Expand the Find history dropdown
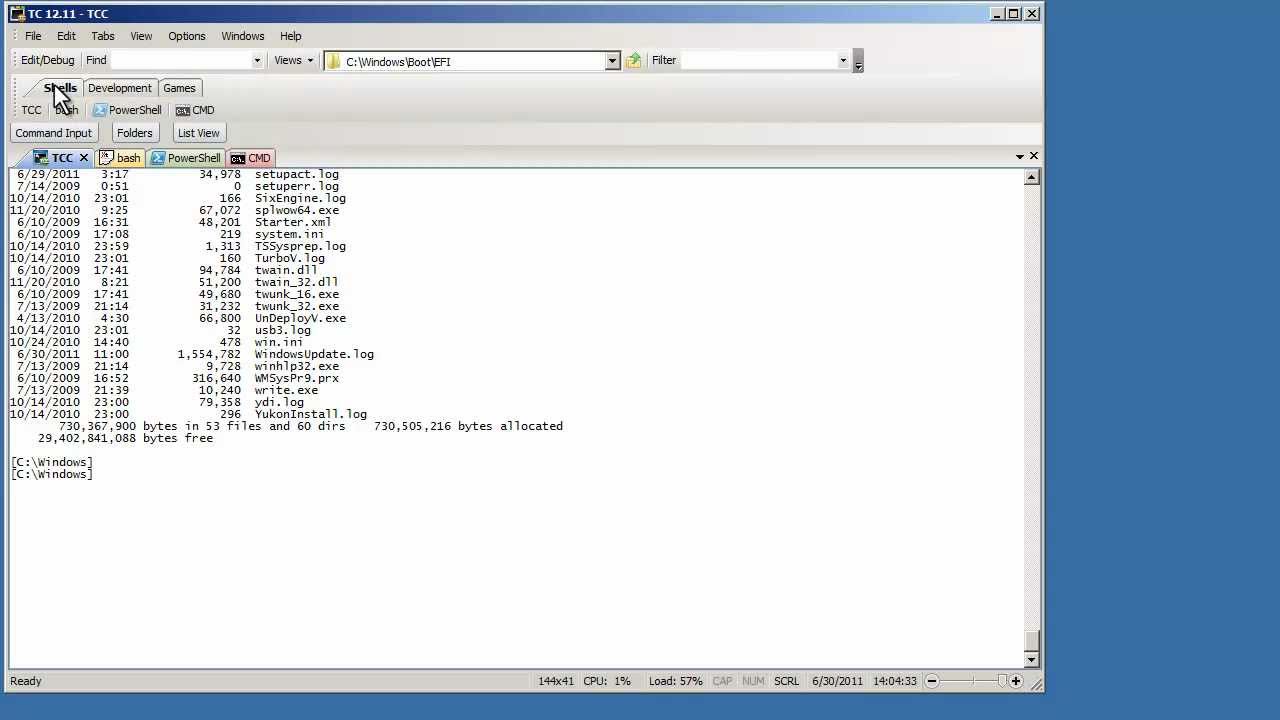The width and height of the screenshot is (1280, 720). [x=257, y=60]
